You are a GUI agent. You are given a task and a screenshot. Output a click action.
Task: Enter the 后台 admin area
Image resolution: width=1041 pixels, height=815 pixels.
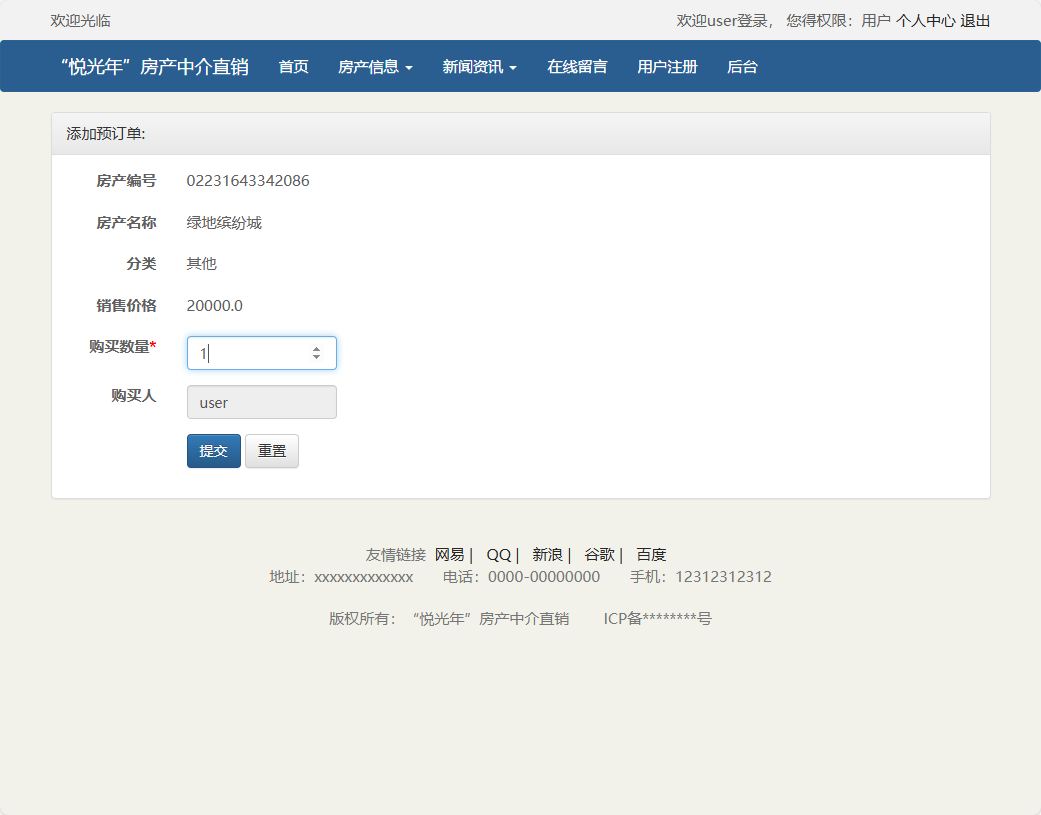pos(742,66)
